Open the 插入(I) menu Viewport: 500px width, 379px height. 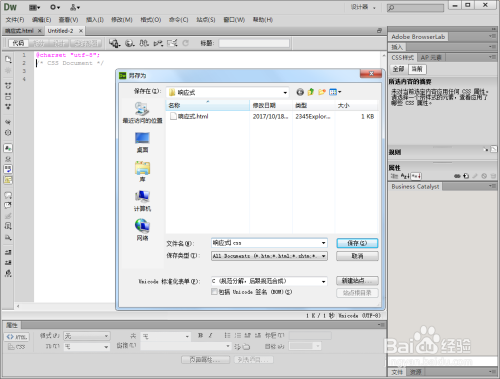coord(95,20)
